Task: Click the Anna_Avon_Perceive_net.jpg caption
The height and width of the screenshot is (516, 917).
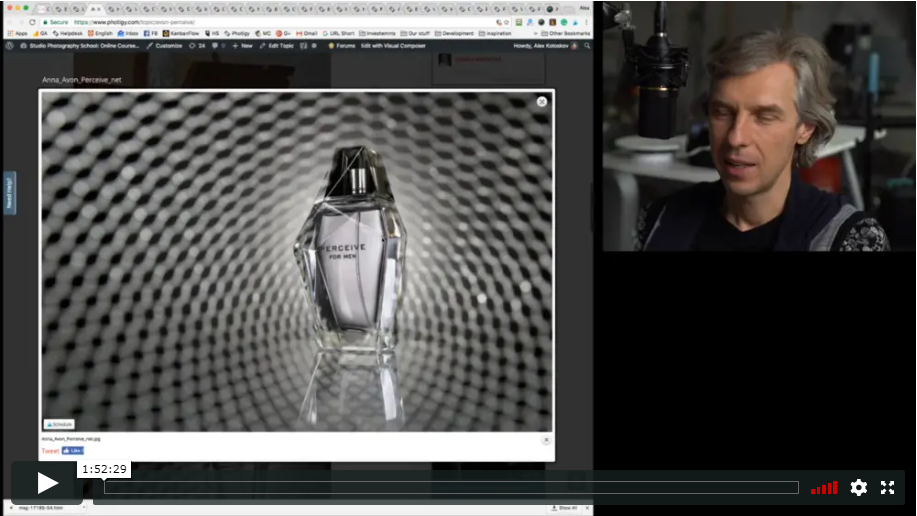Action: pyautogui.click(x=71, y=439)
